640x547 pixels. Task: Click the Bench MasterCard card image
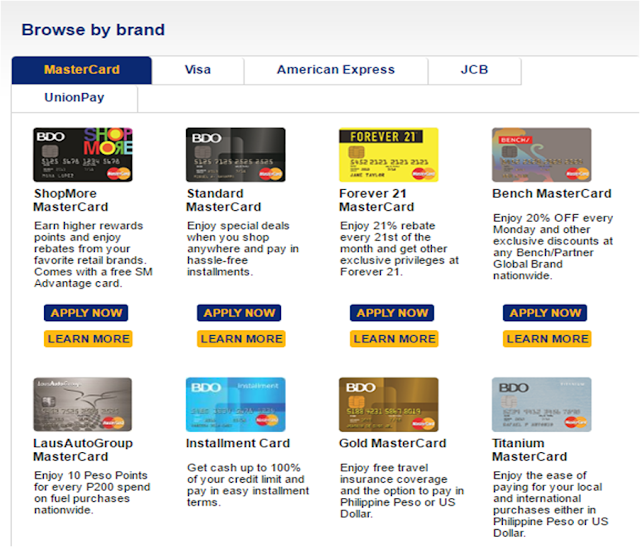point(542,155)
